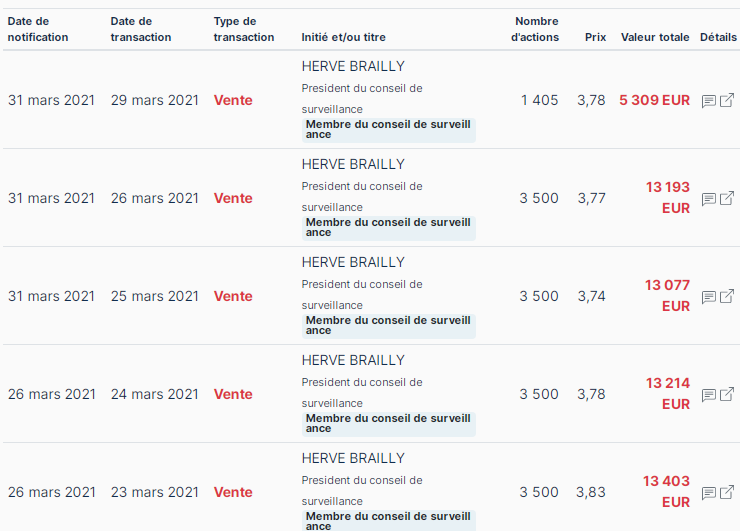Click the Valeur totale column header
Image resolution: width=740 pixels, height=531 pixels.
[x=655, y=37]
